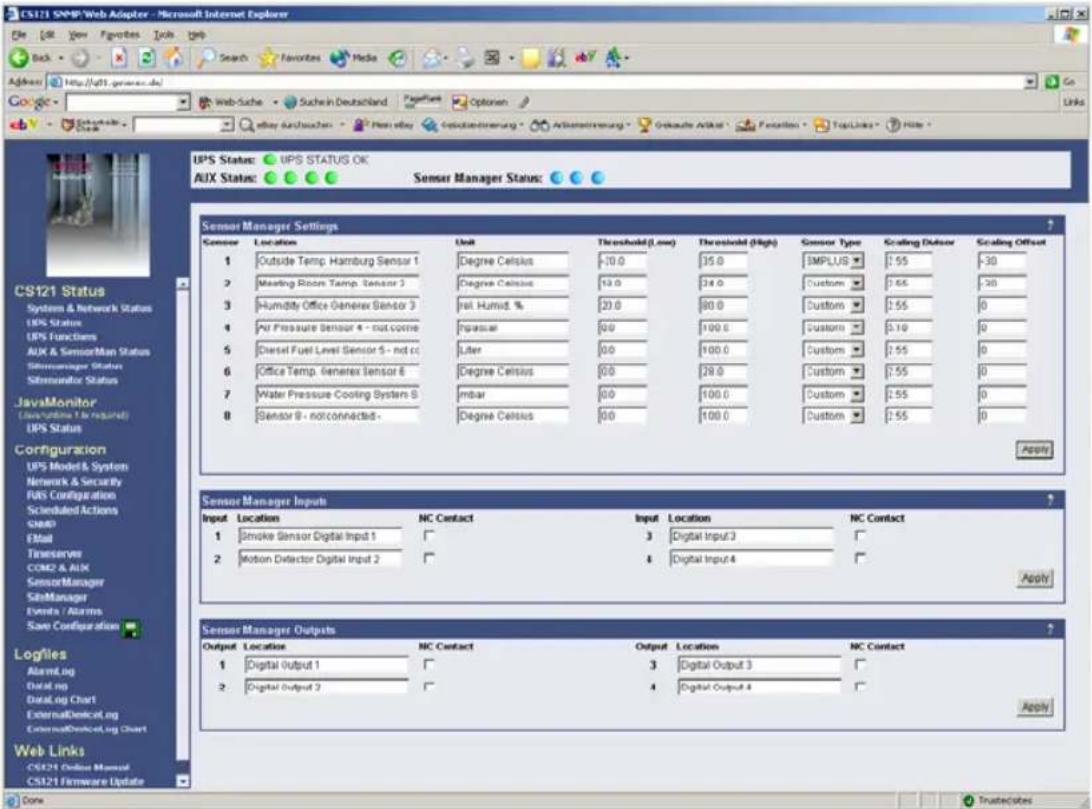Expand the Address bar dropdown arrow

[x=1031, y=82]
